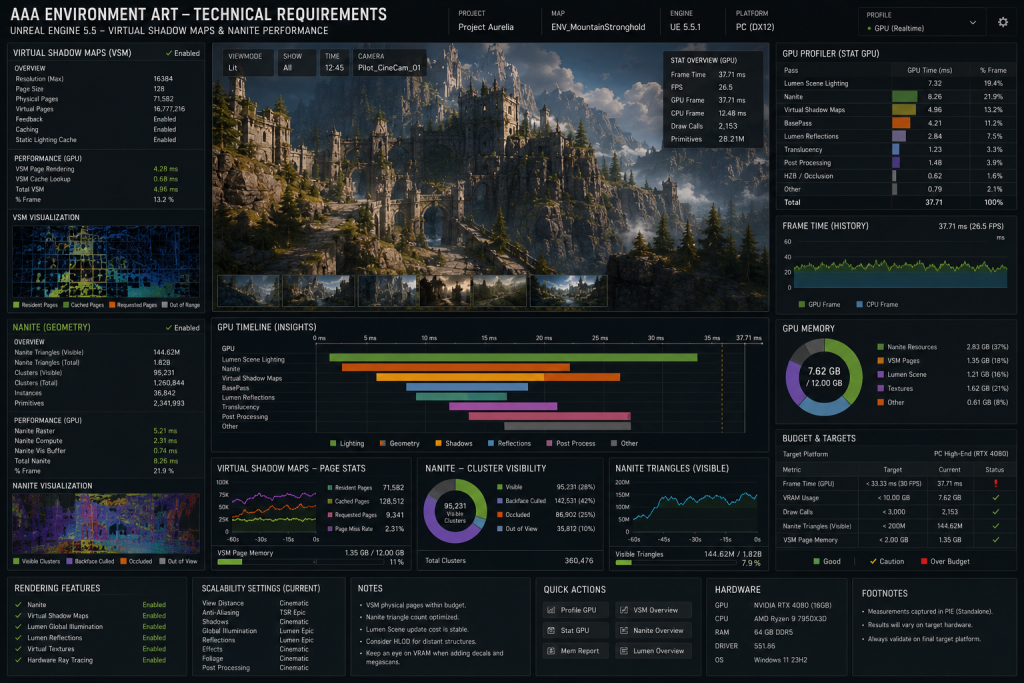This screenshot has height=683, width=1024.
Task: Toggle Hardware Ray Tracing checkmark
Action: (18, 660)
